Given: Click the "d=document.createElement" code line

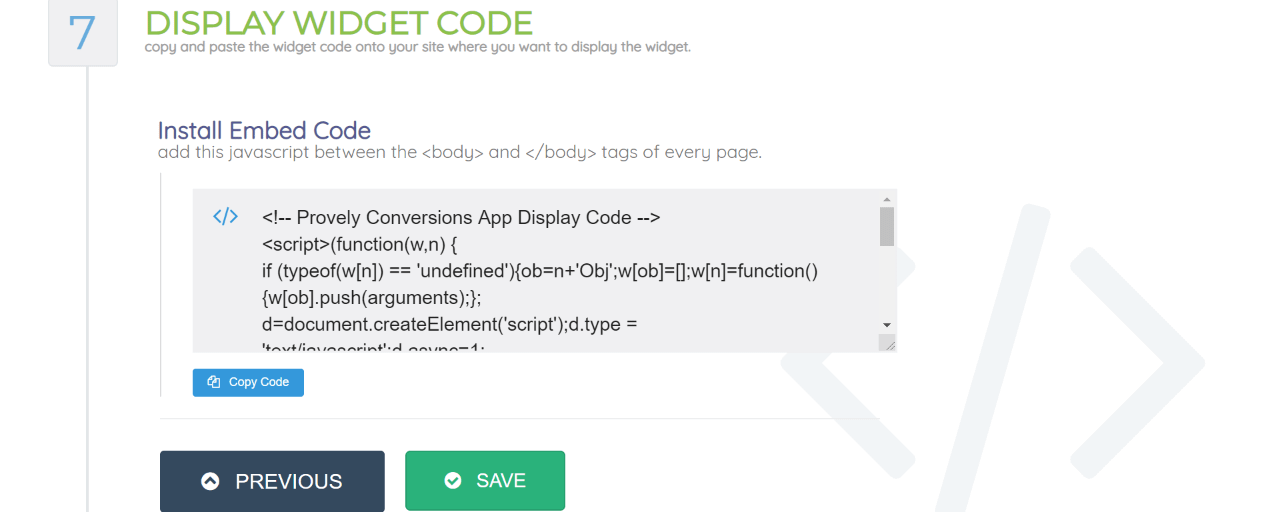Looking at the screenshot, I should tap(449, 324).
